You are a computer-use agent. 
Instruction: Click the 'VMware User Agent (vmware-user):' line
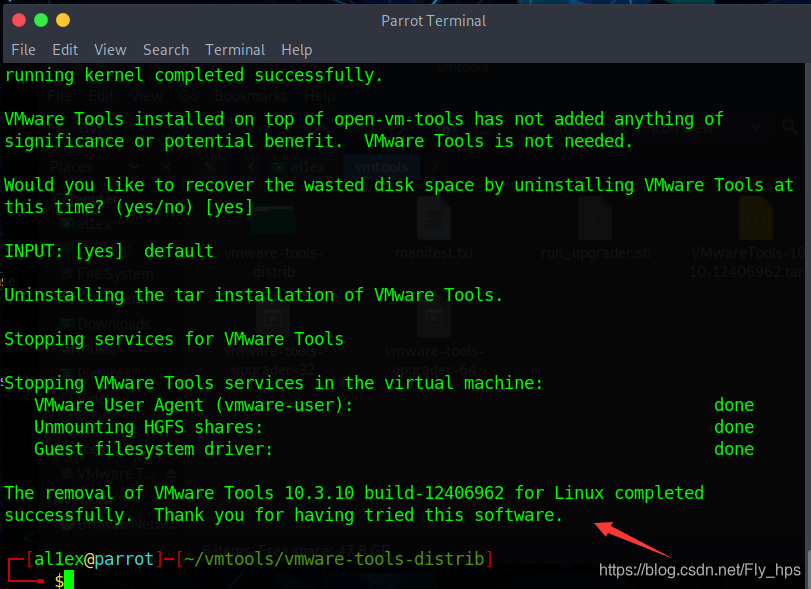tap(193, 405)
